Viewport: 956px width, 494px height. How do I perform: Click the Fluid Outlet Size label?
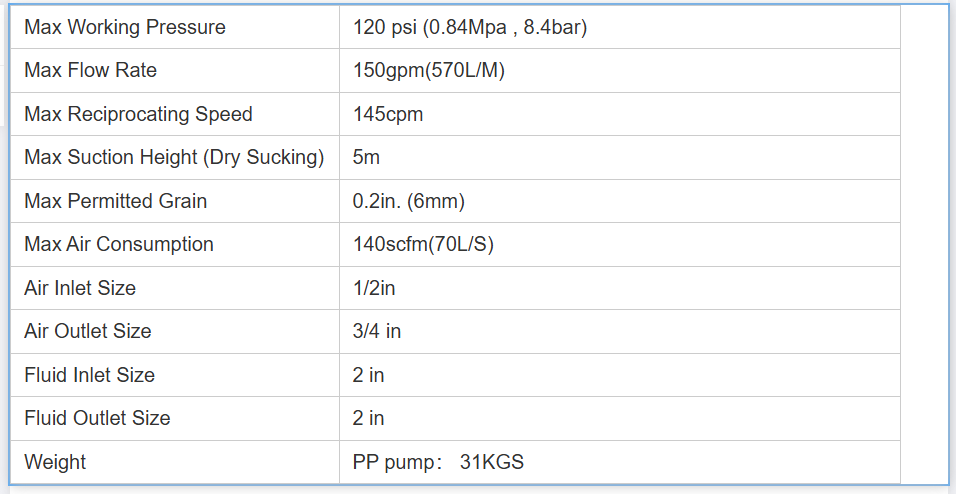97,418
